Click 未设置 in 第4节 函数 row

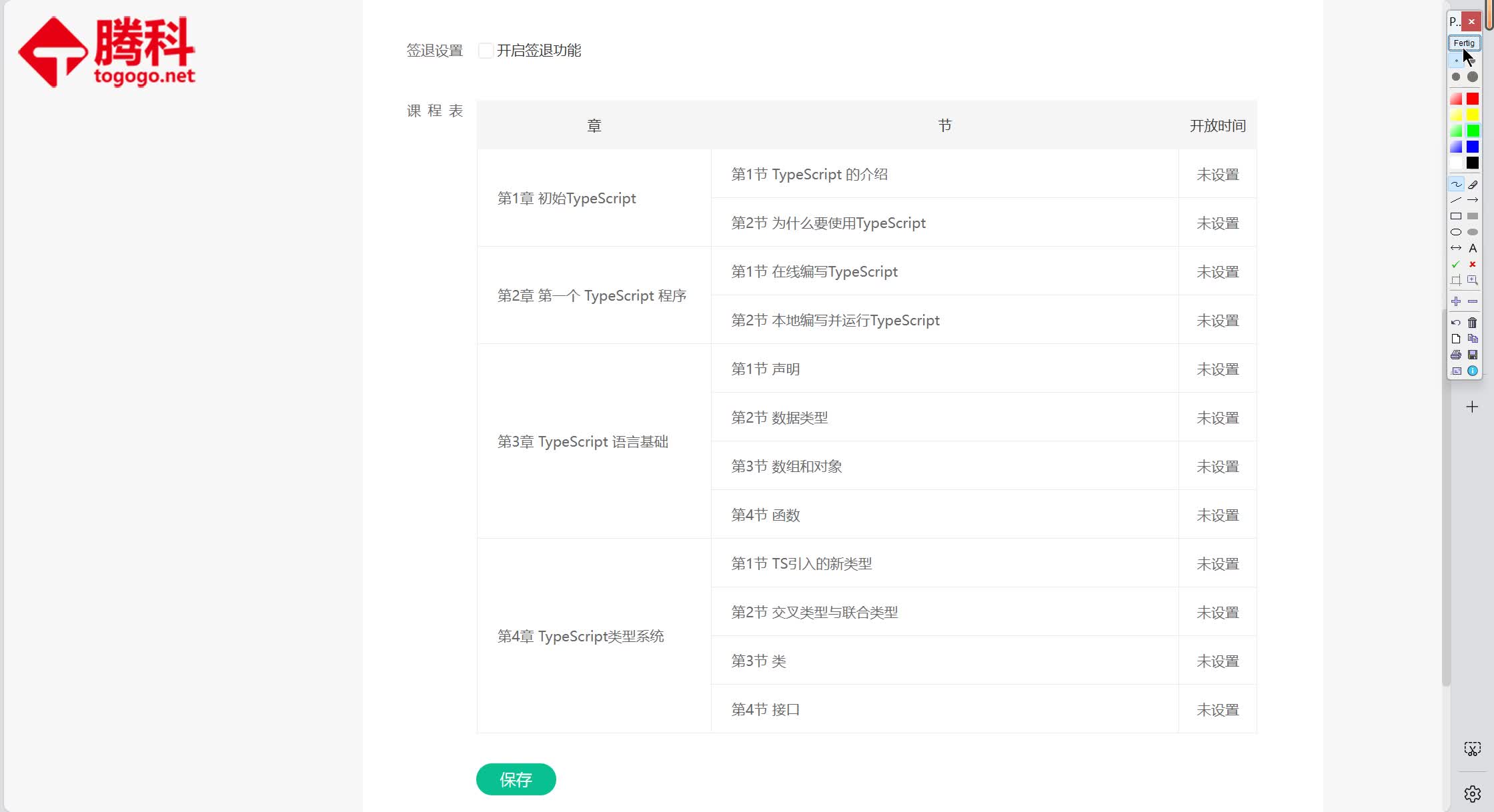pos(1217,515)
